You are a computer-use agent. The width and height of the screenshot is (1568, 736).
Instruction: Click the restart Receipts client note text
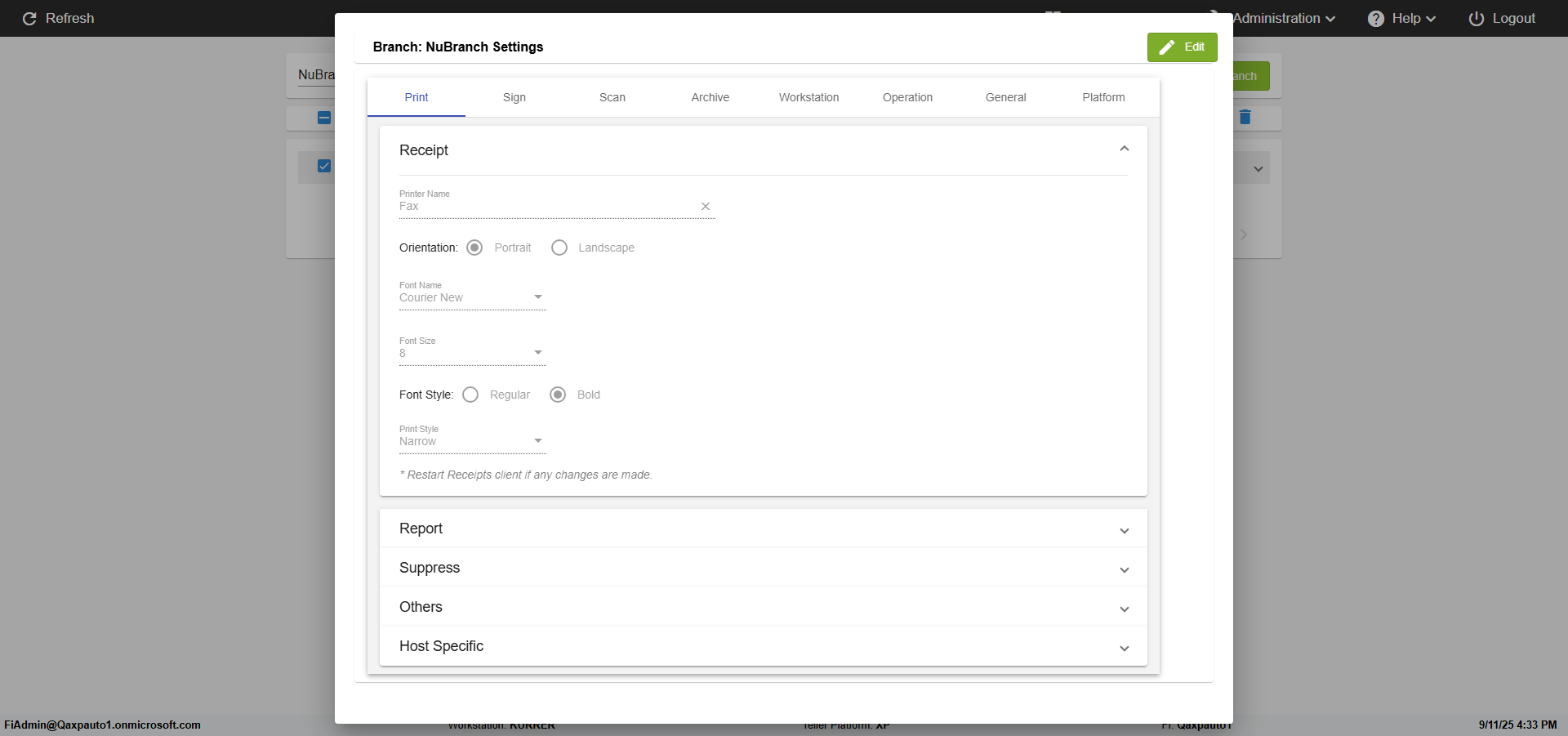click(x=526, y=475)
